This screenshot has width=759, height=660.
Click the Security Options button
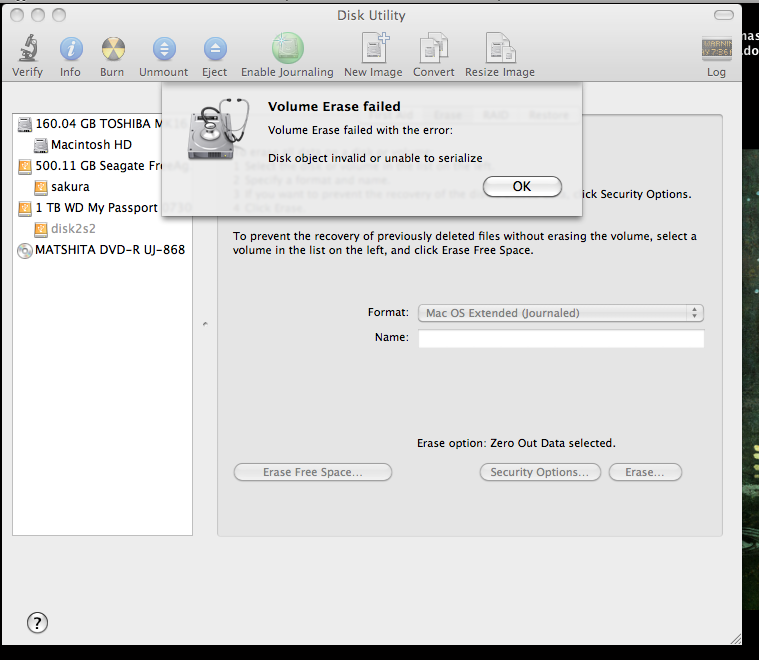[540, 472]
